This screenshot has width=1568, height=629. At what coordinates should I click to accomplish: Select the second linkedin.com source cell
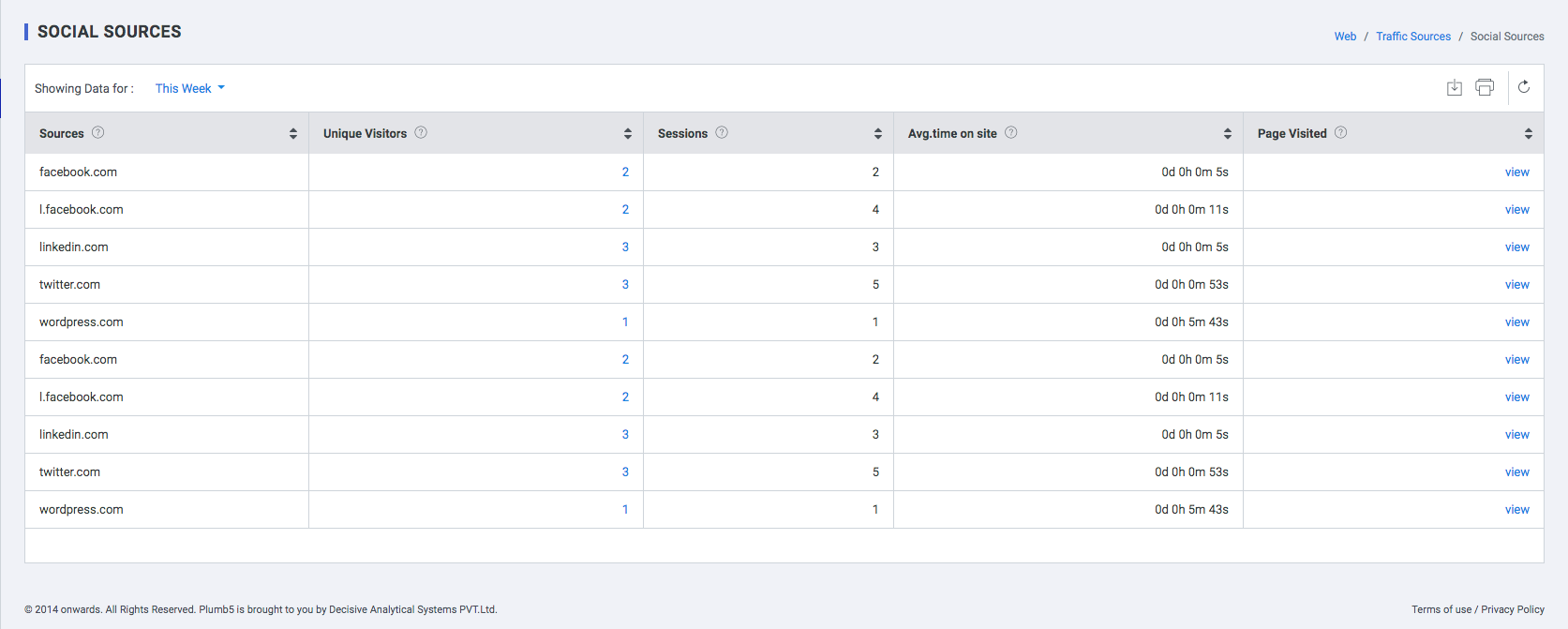click(167, 434)
